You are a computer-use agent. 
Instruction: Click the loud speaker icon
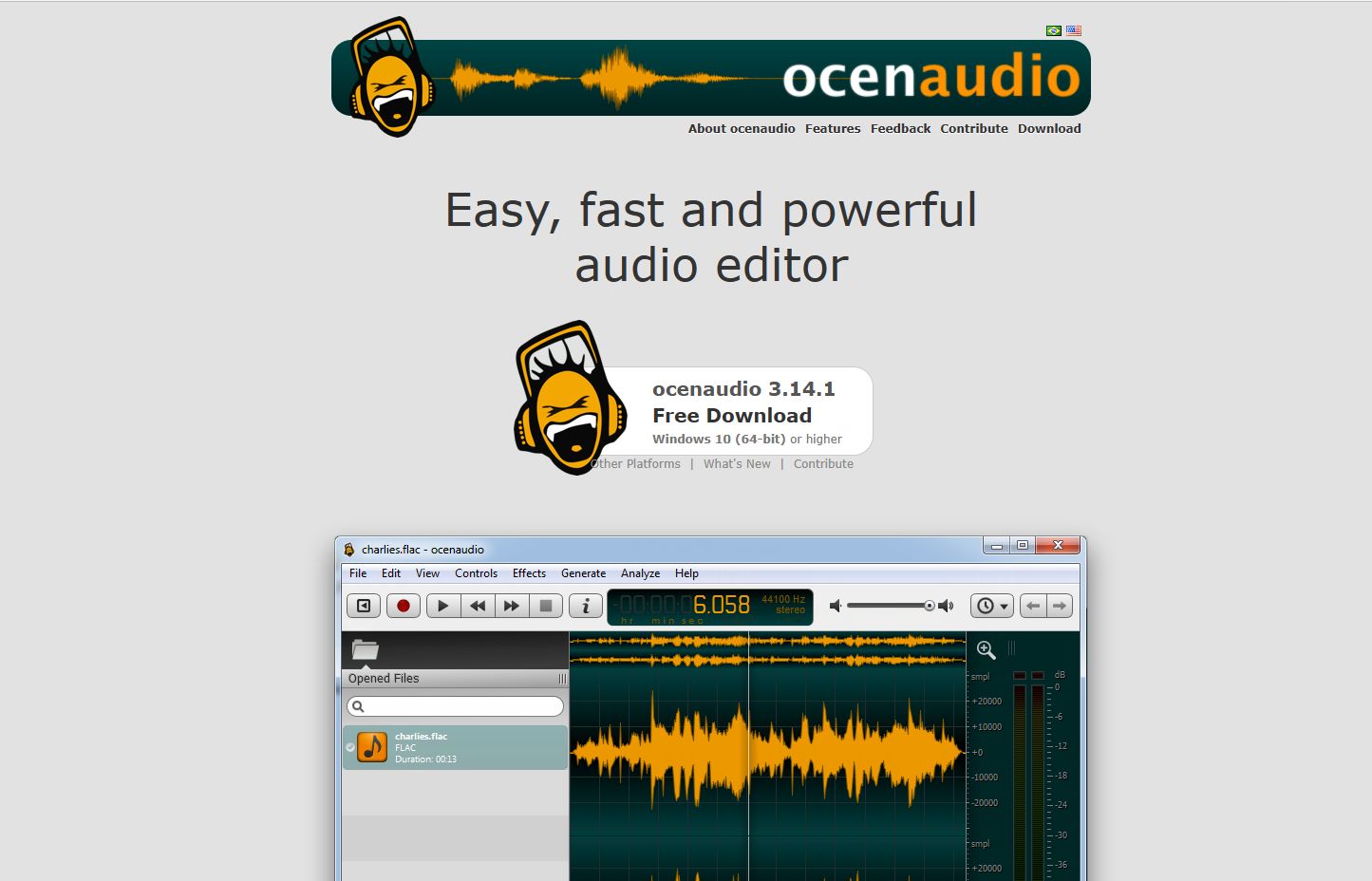click(x=946, y=606)
